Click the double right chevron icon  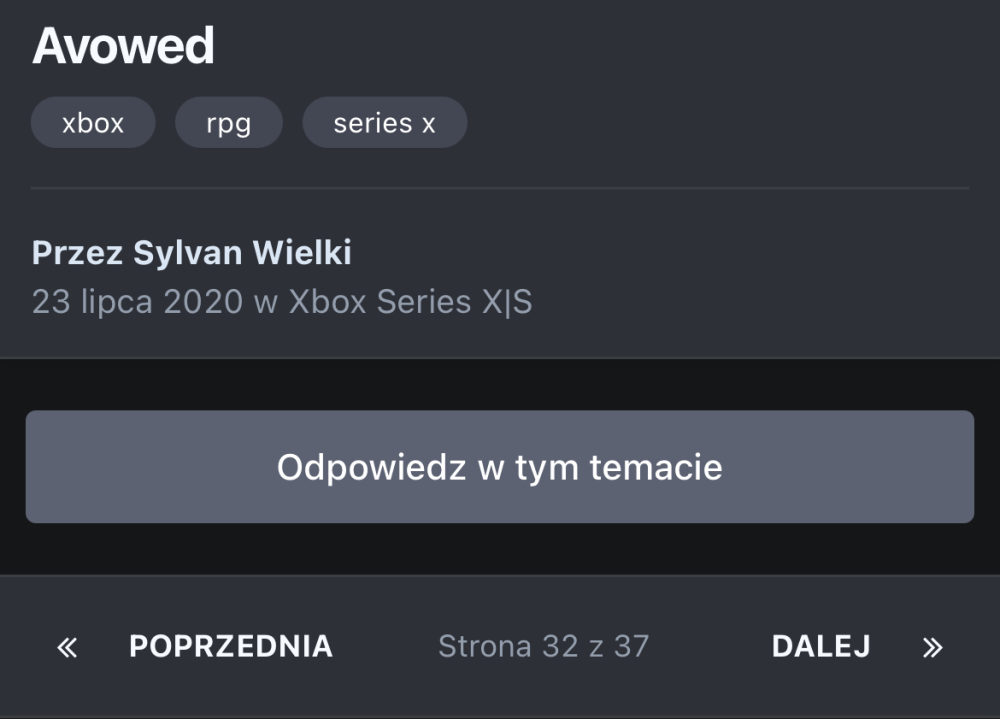click(x=932, y=648)
